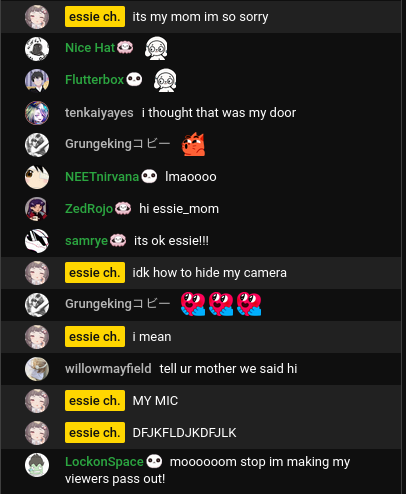The height and width of the screenshot is (494, 406).
Task: Click the pink badge next to ZedRojo
Action: point(123,209)
